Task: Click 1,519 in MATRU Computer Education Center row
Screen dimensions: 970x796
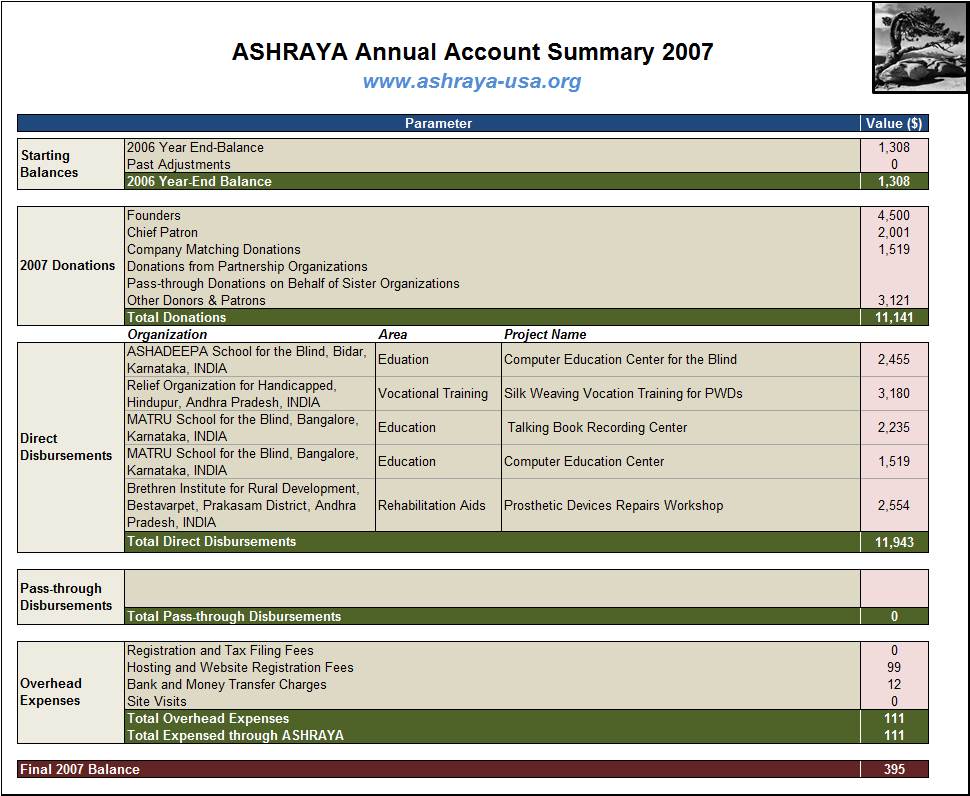Action: tap(894, 461)
